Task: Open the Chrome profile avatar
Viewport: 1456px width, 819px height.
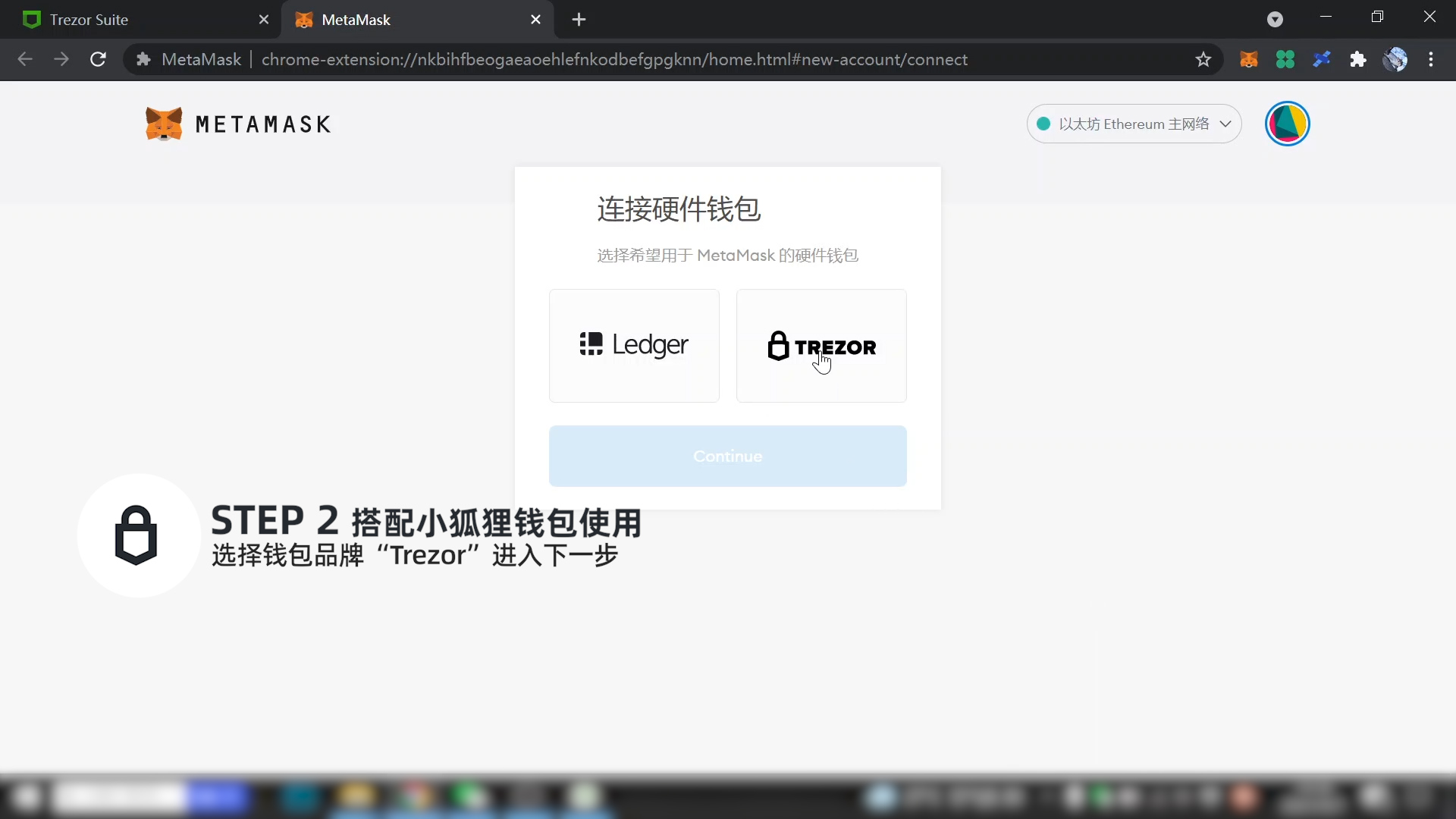Action: click(x=1395, y=59)
